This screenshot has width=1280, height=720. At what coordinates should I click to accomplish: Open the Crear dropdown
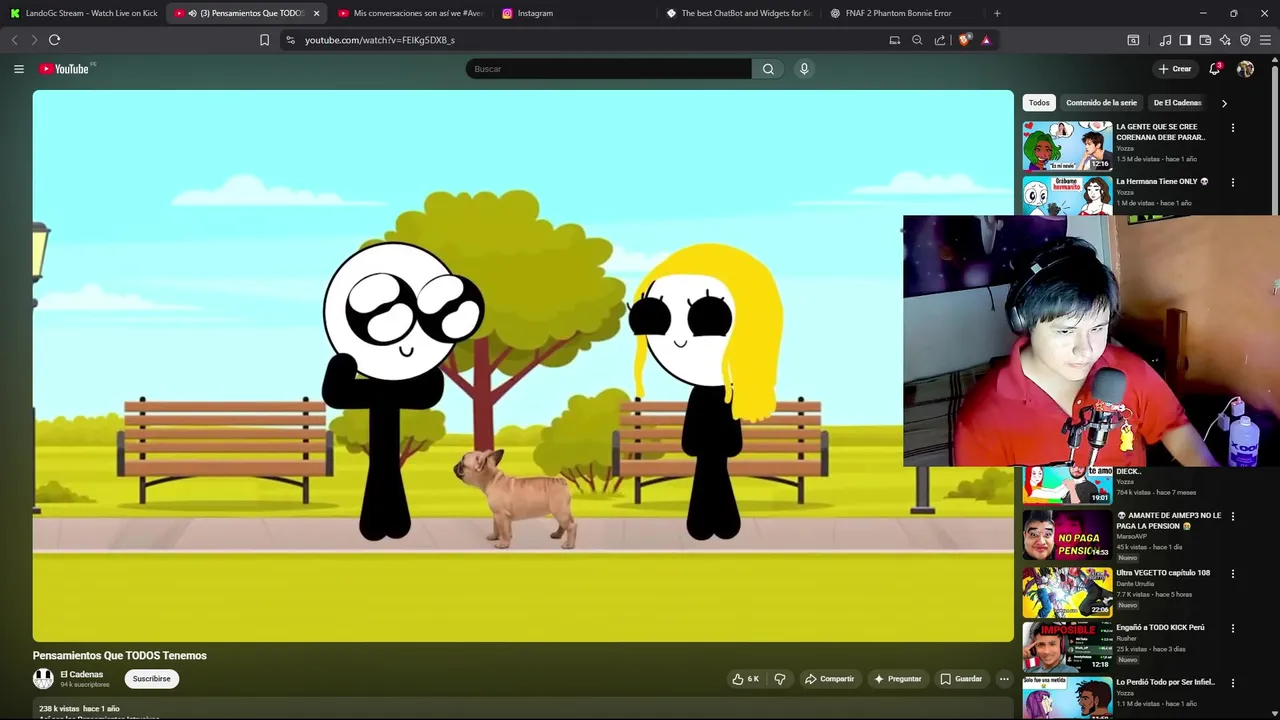tap(1174, 69)
